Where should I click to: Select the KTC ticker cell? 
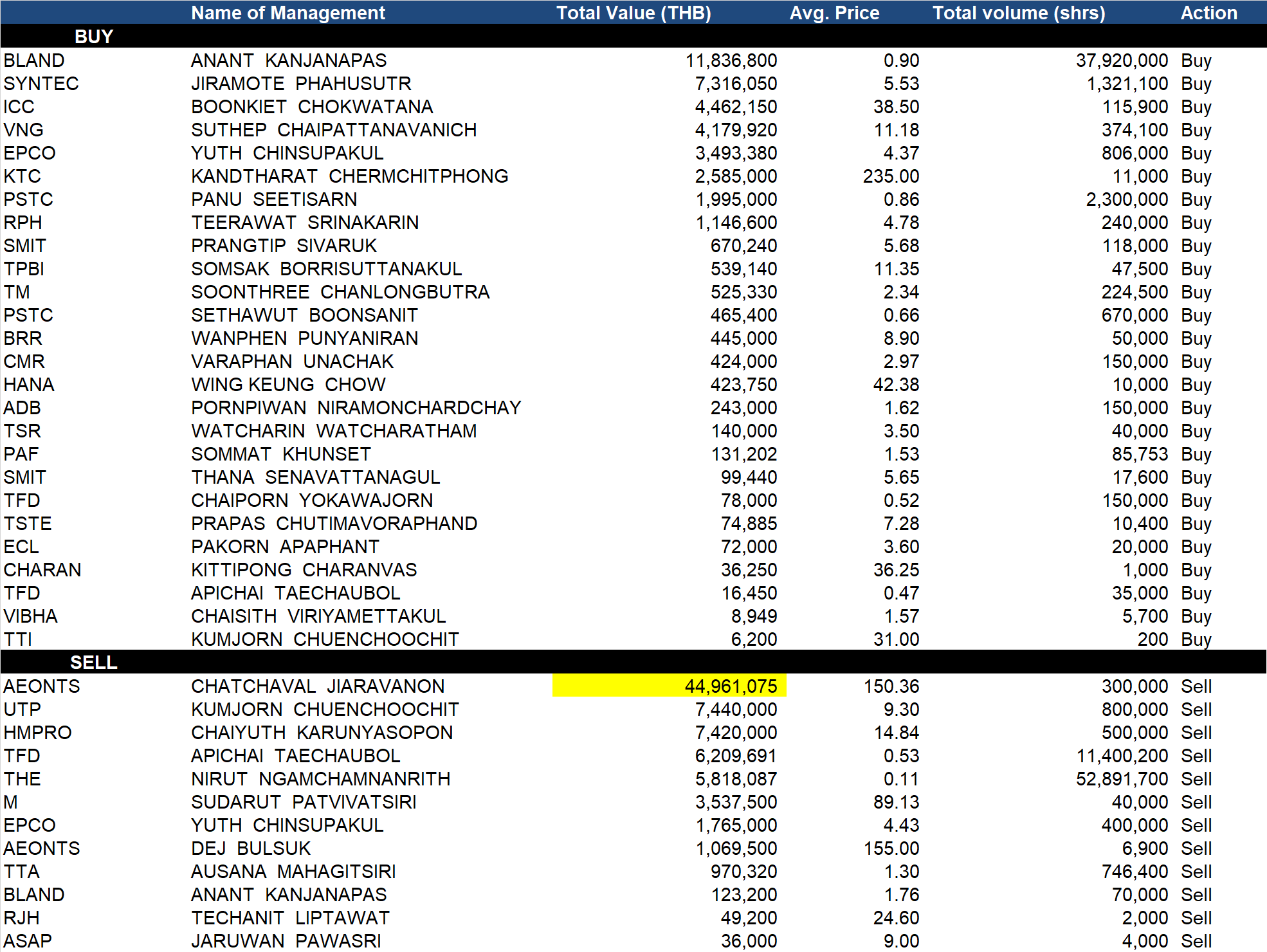(23, 176)
